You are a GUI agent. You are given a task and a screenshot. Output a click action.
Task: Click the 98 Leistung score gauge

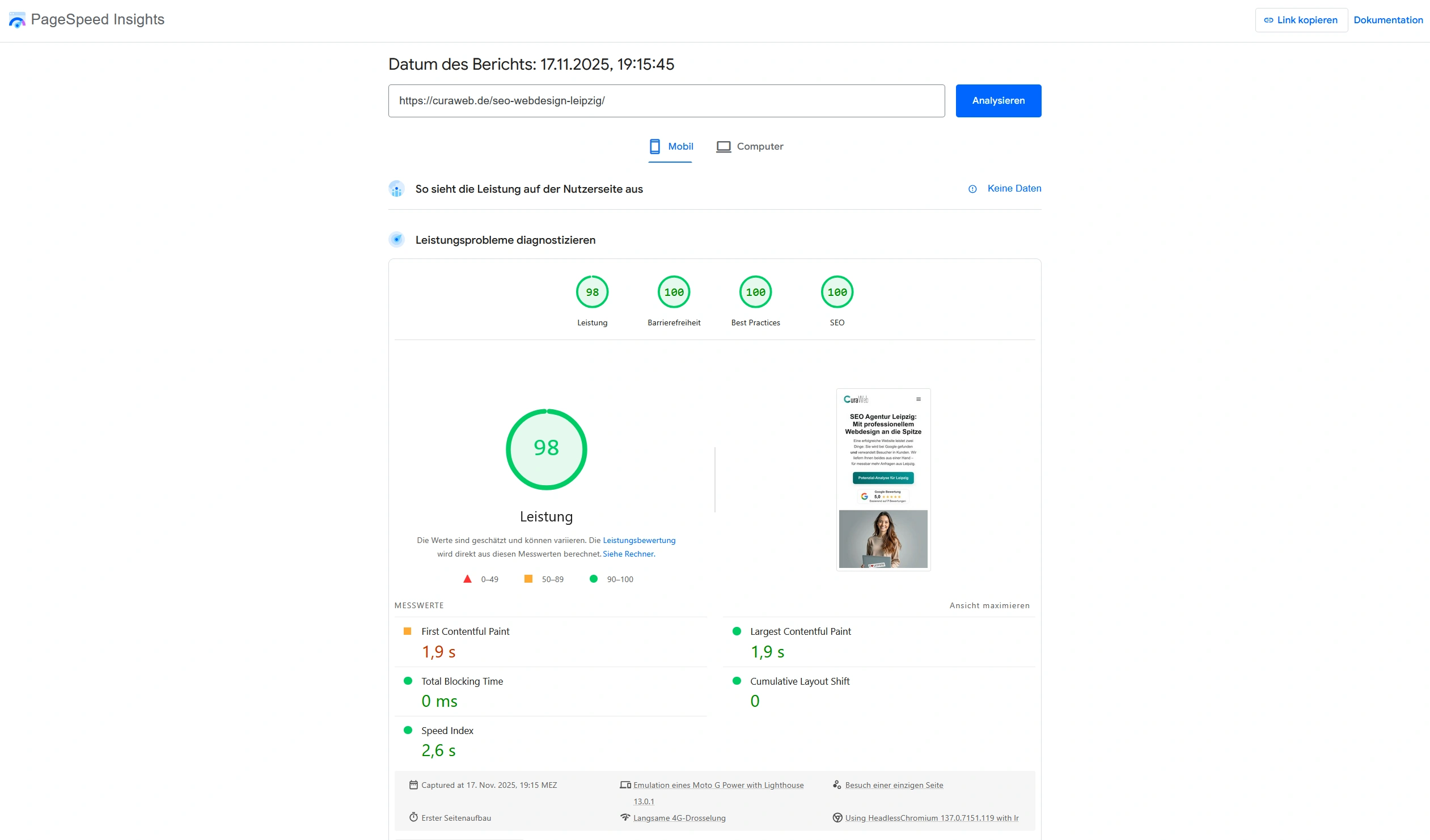coord(592,292)
